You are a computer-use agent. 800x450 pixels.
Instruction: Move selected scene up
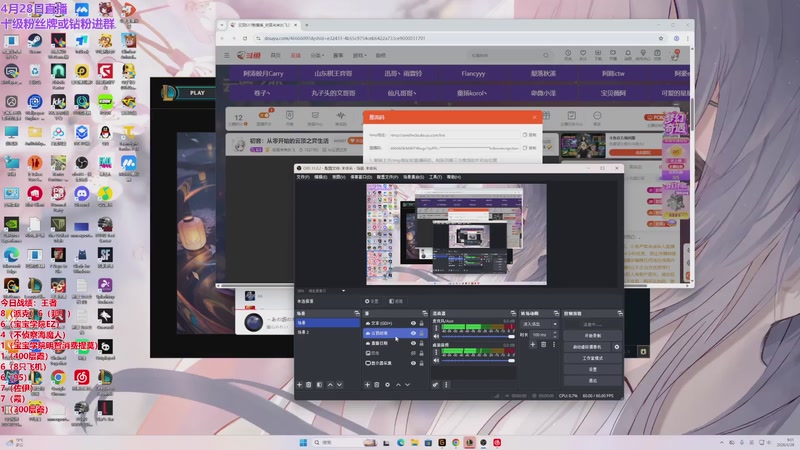pyautogui.click(x=330, y=385)
